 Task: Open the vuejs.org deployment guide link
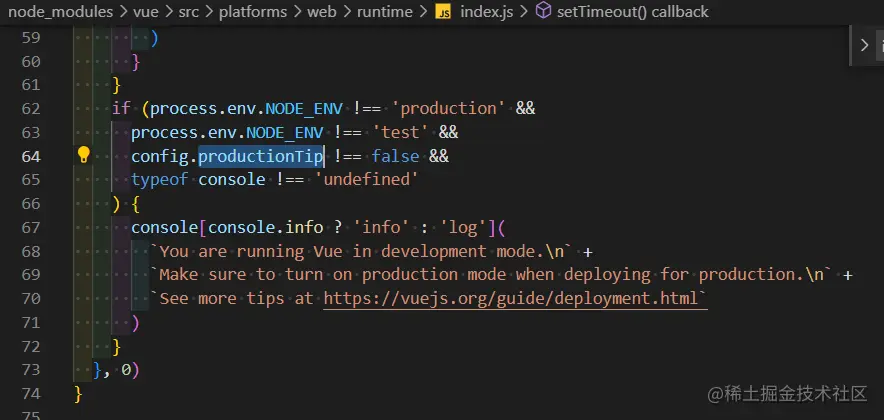tap(515, 298)
